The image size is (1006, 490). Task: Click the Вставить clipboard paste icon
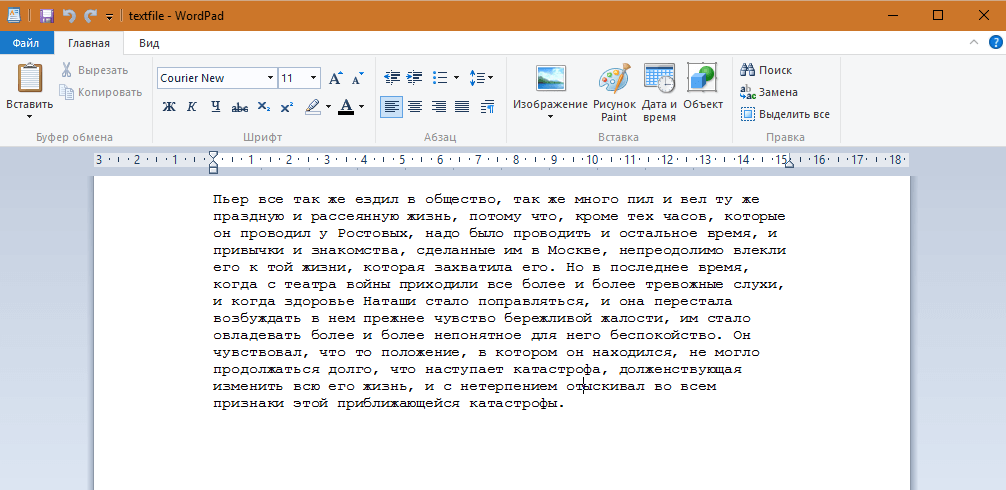pos(30,78)
